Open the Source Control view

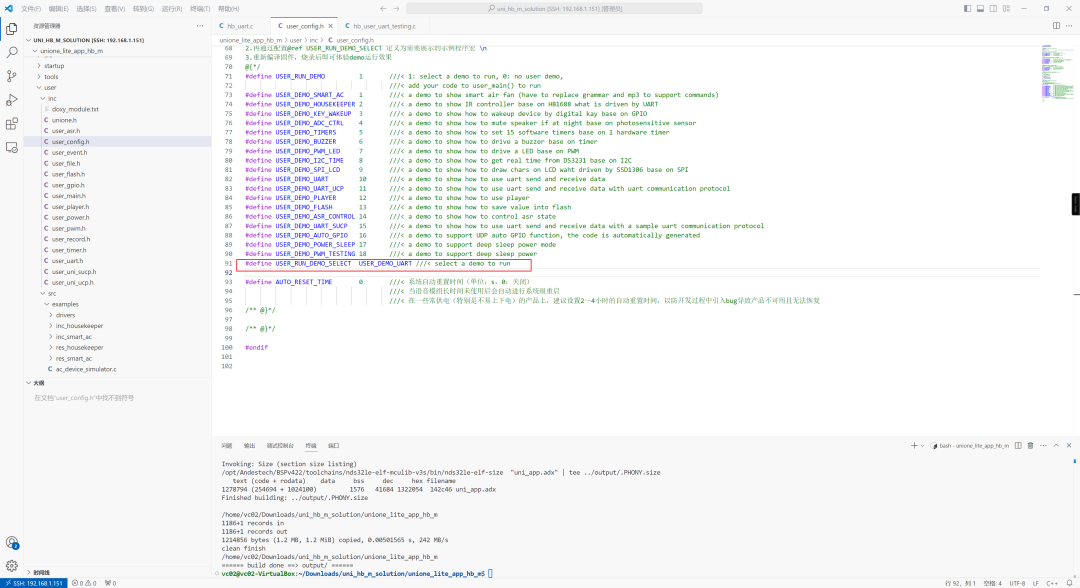[x=12, y=76]
